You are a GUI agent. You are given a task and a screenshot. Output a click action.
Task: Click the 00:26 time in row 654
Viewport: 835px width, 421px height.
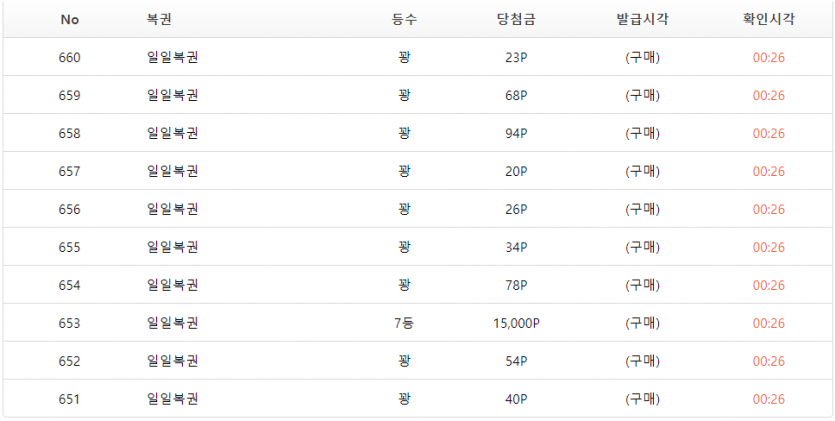pyautogui.click(x=769, y=285)
